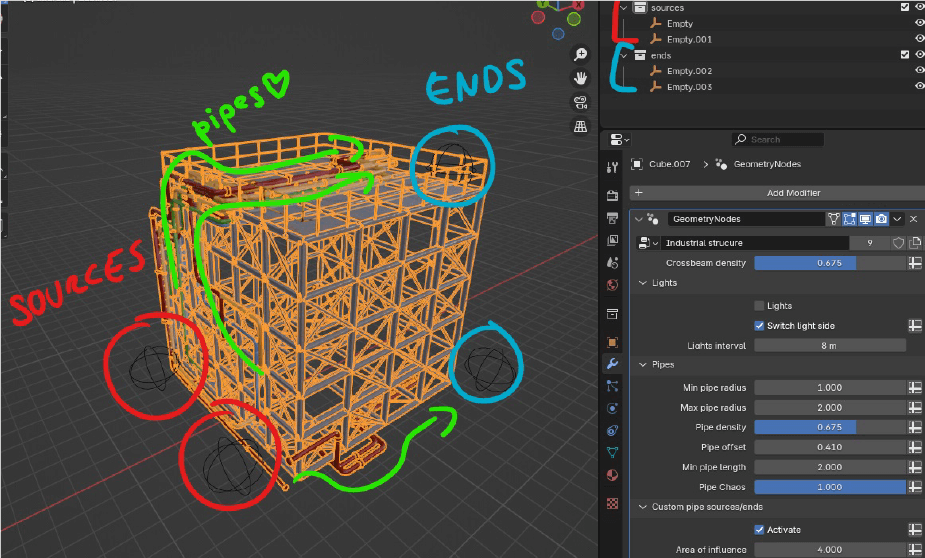
Task: Enable the Lights checkbox
Action: point(759,306)
